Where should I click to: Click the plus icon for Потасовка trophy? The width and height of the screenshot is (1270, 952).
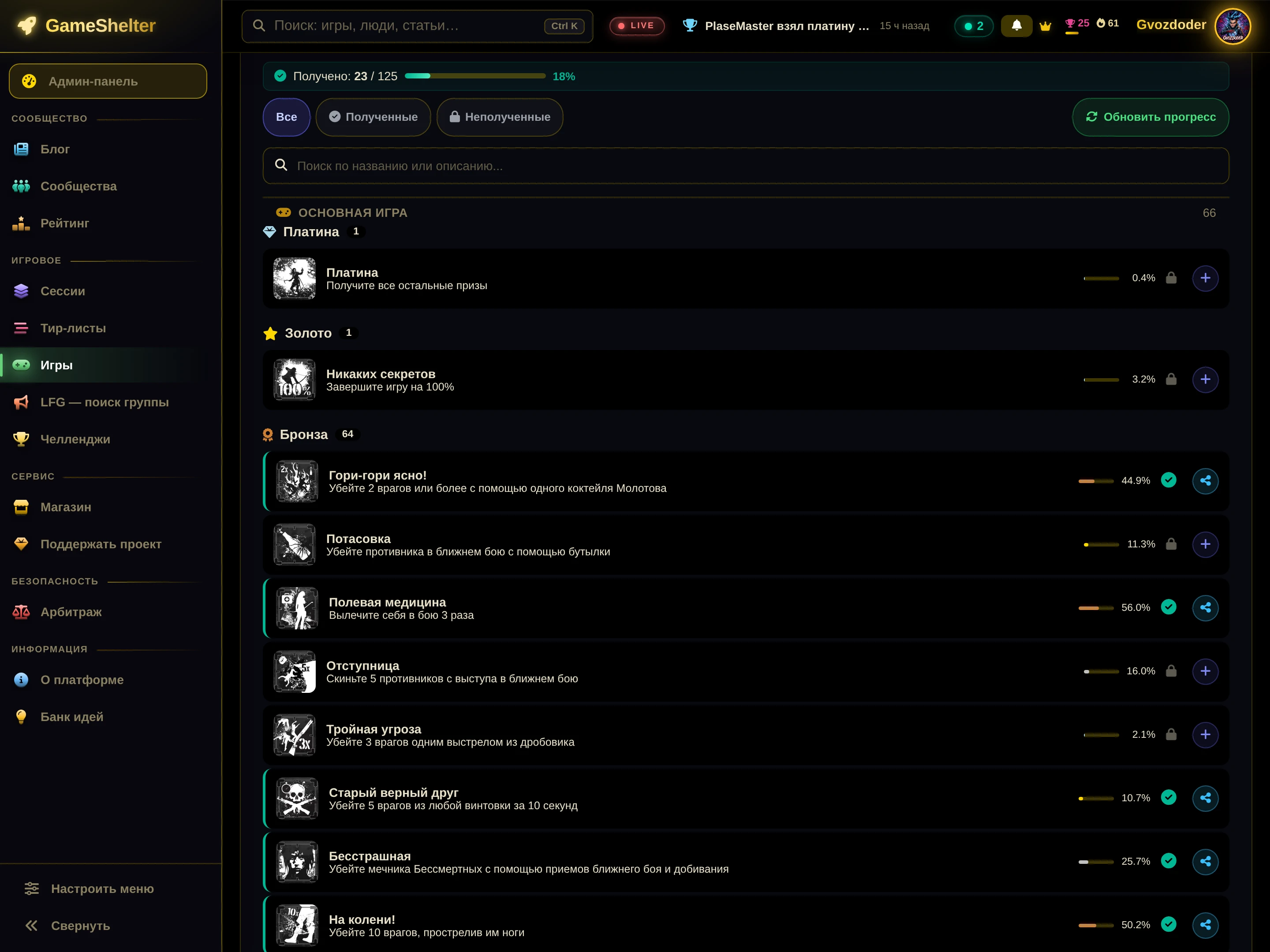click(x=1205, y=544)
